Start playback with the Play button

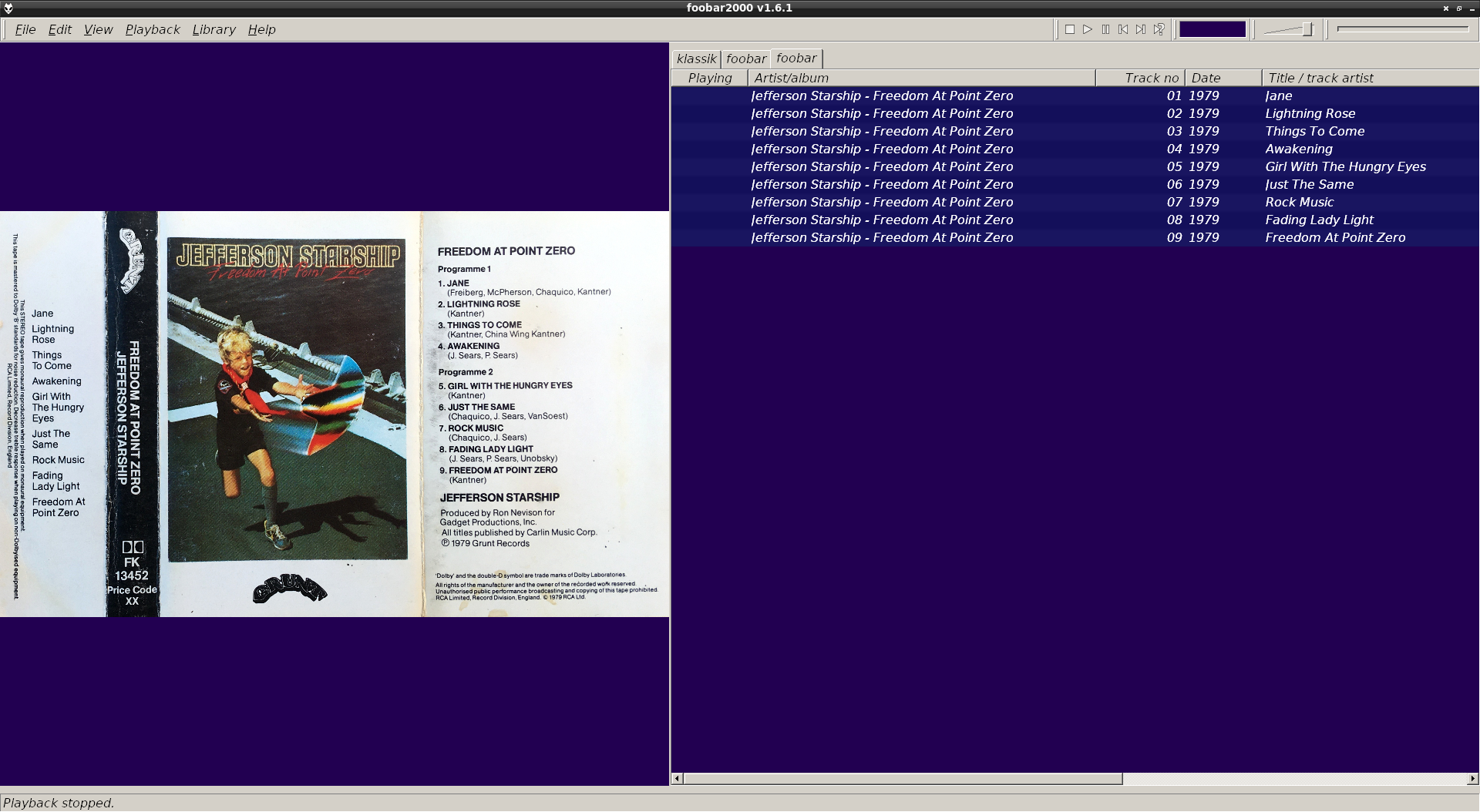point(1088,29)
